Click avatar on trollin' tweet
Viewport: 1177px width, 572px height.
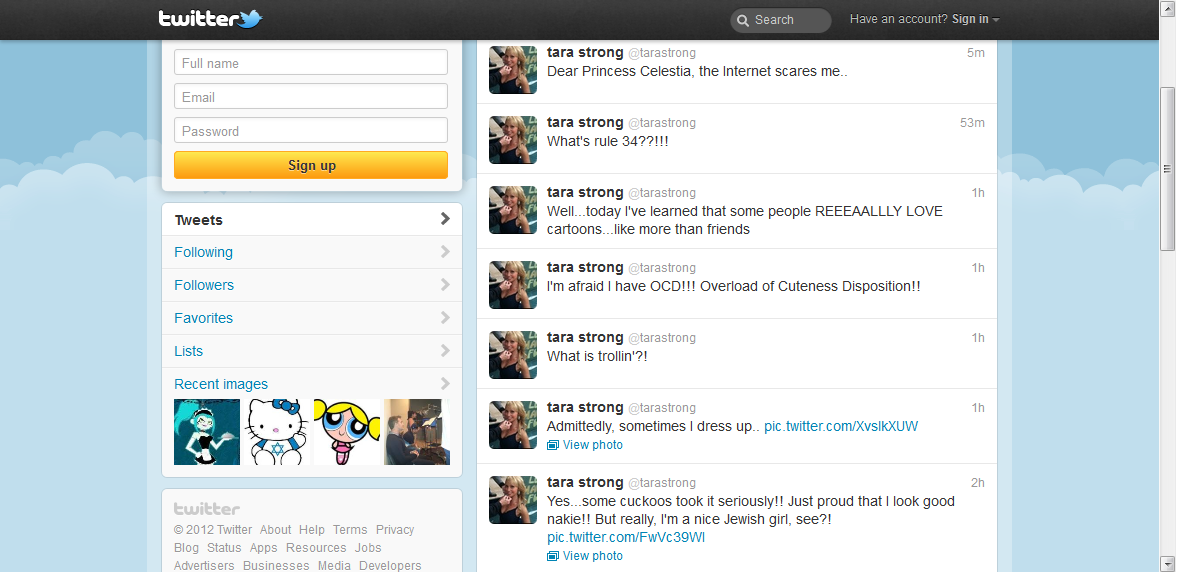tap(513, 354)
